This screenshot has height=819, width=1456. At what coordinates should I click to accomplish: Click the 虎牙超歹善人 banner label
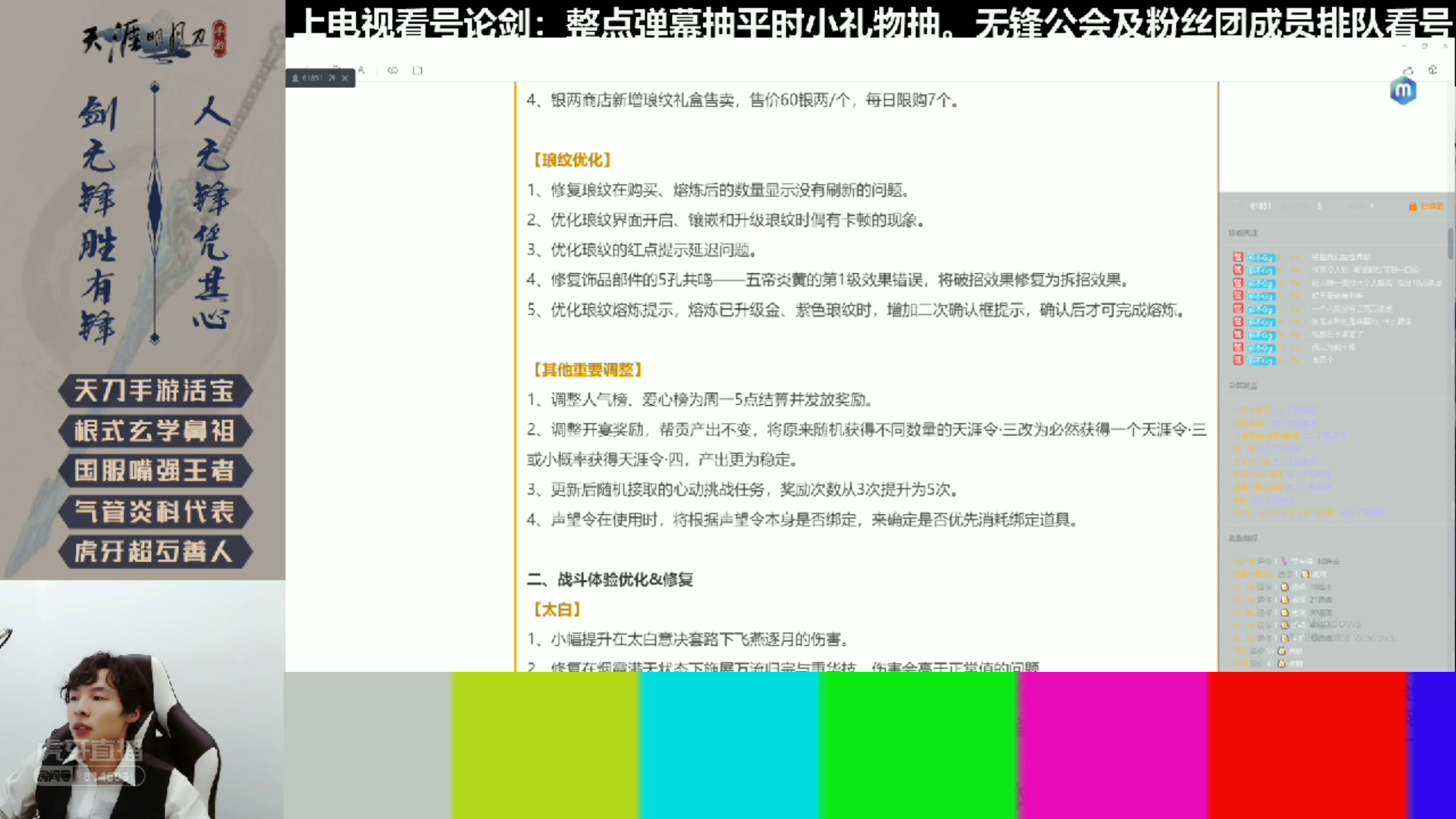(154, 552)
